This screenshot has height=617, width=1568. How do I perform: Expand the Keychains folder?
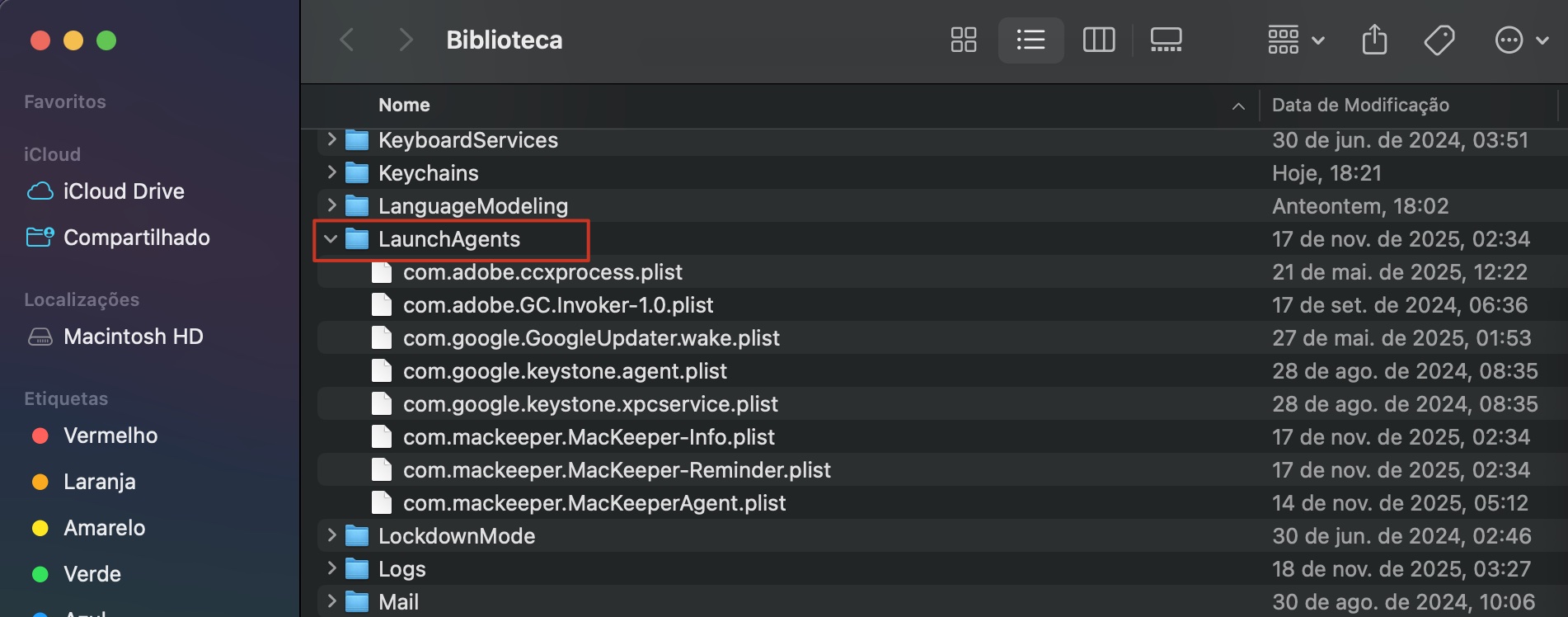pos(331,172)
